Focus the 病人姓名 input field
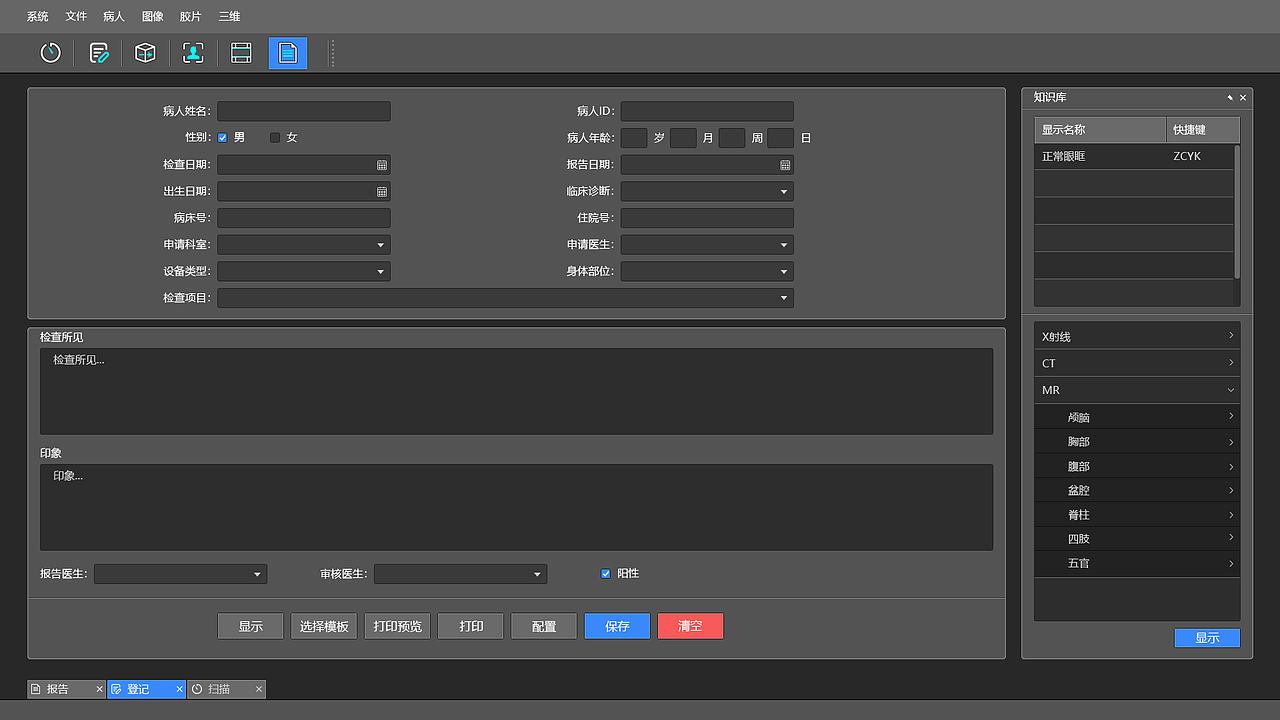The image size is (1280, 720). 304,111
